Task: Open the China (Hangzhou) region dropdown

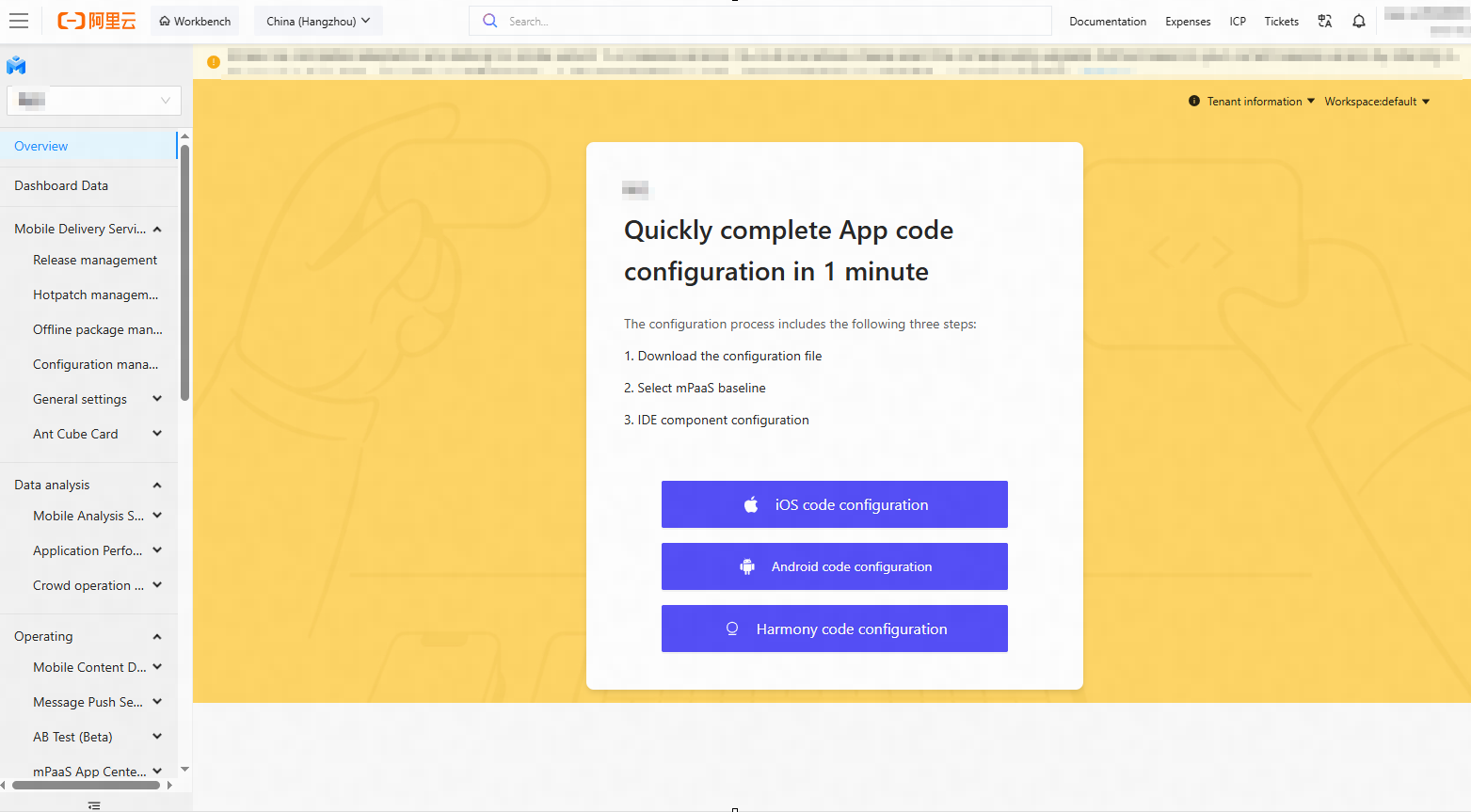Action: (x=318, y=21)
